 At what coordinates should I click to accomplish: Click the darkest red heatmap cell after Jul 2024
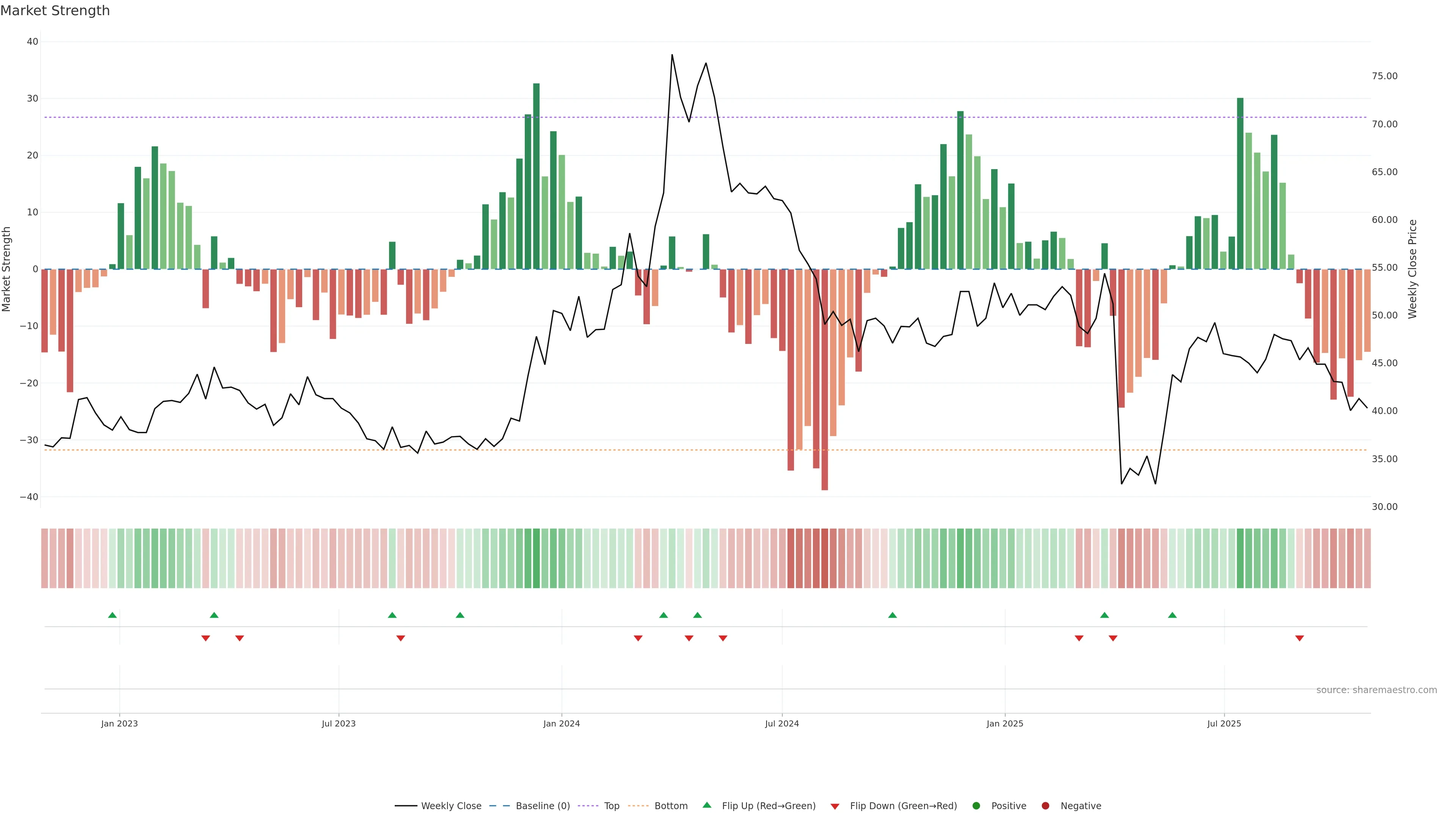pyautogui.click(x=825, y=559)
